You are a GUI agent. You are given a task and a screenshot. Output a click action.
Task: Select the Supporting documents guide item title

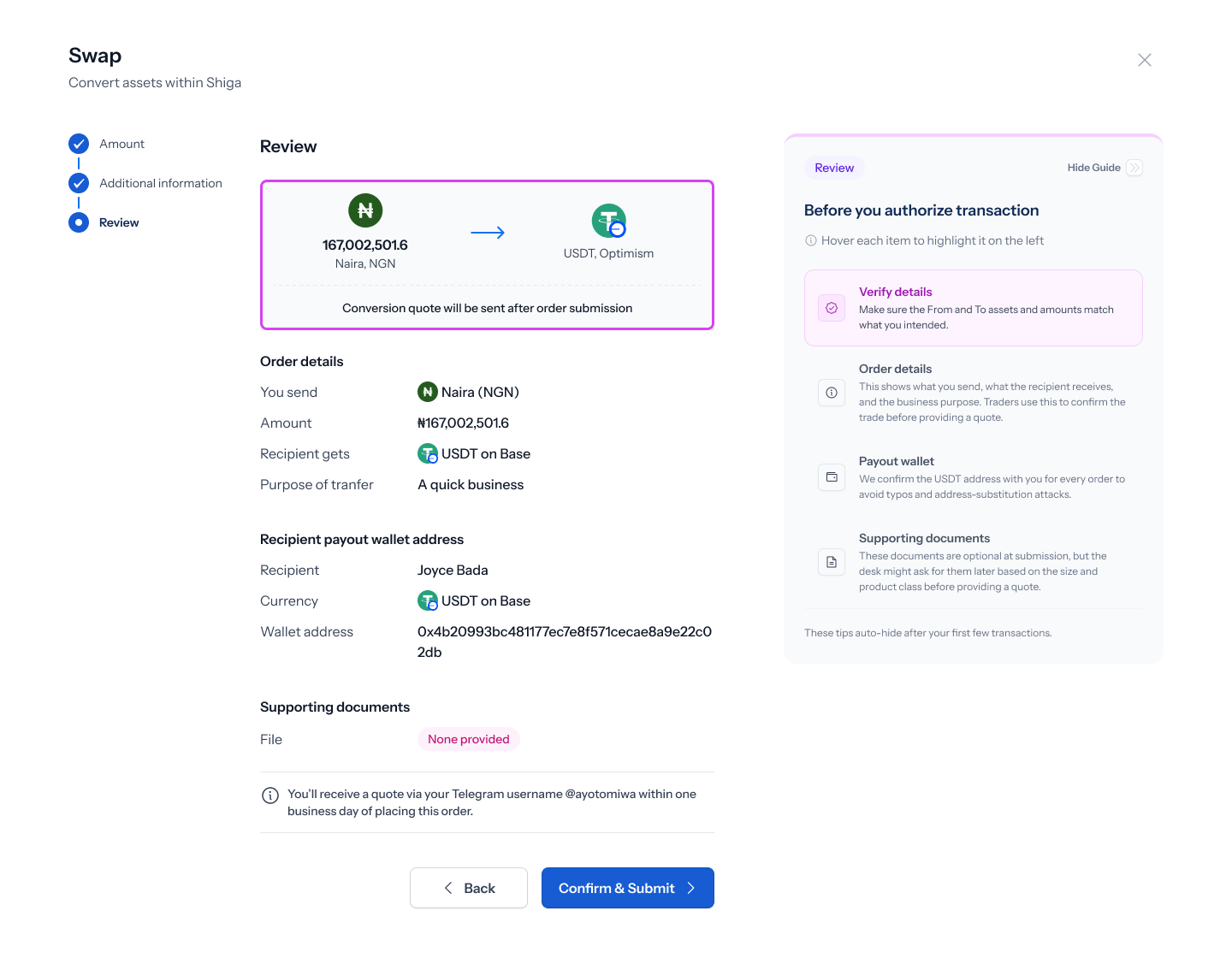[924, 538]
